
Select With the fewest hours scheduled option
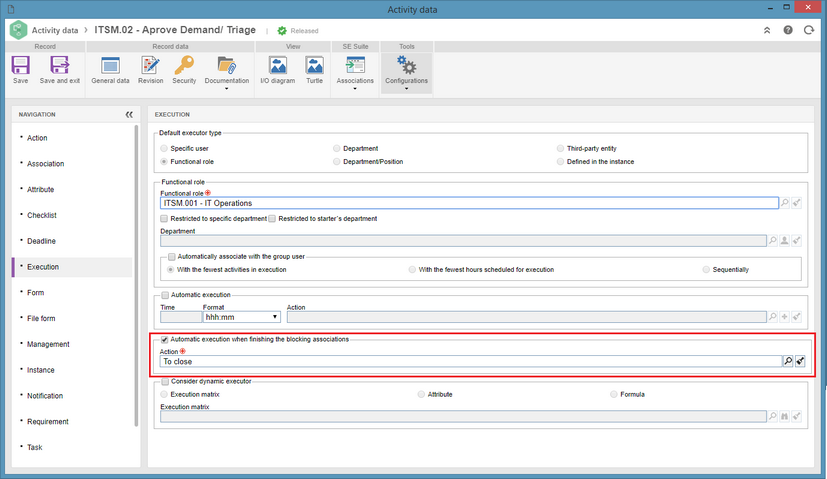[x=412, y=270]
